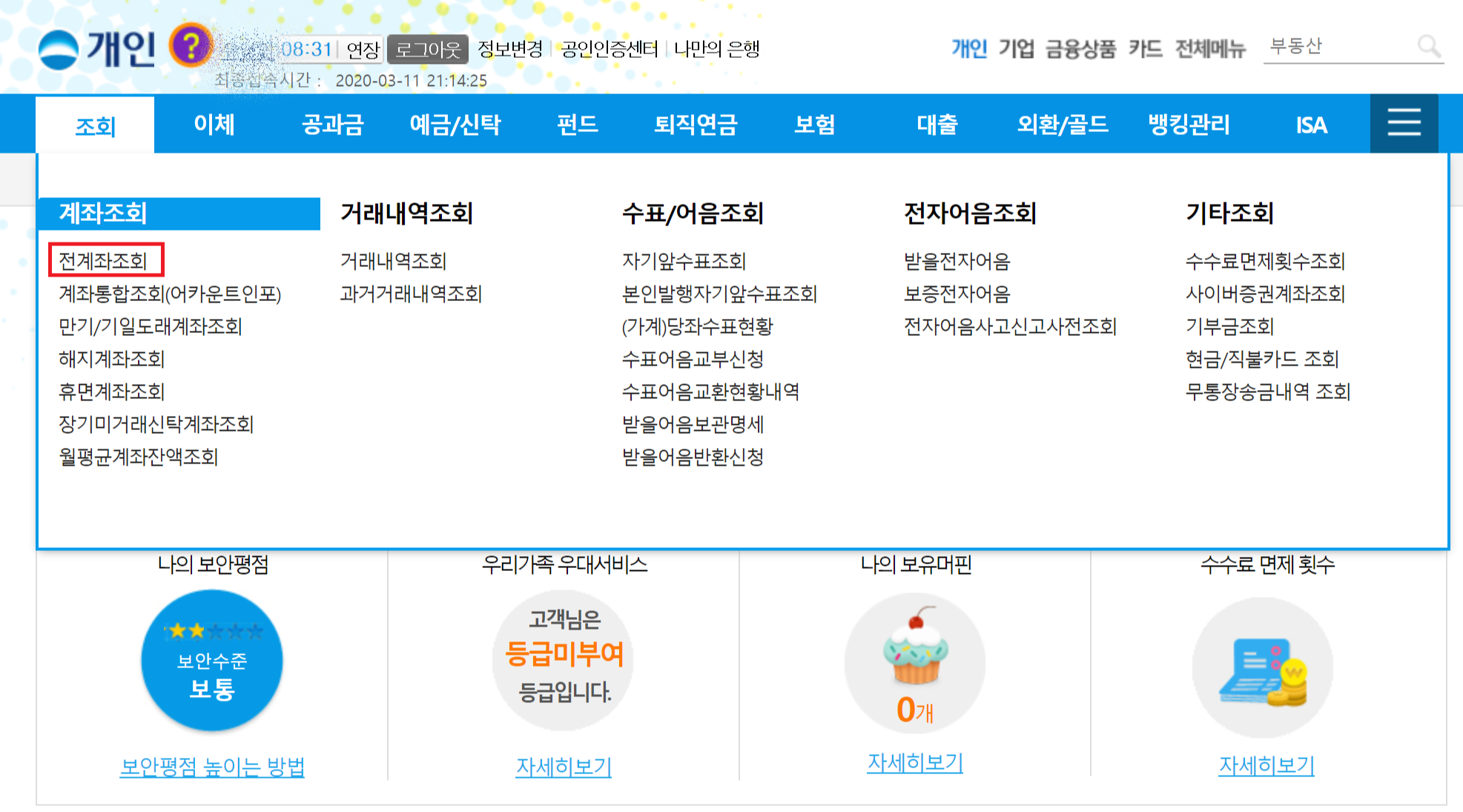Click the security rating star badge
1463x812 pixels.
212,660
